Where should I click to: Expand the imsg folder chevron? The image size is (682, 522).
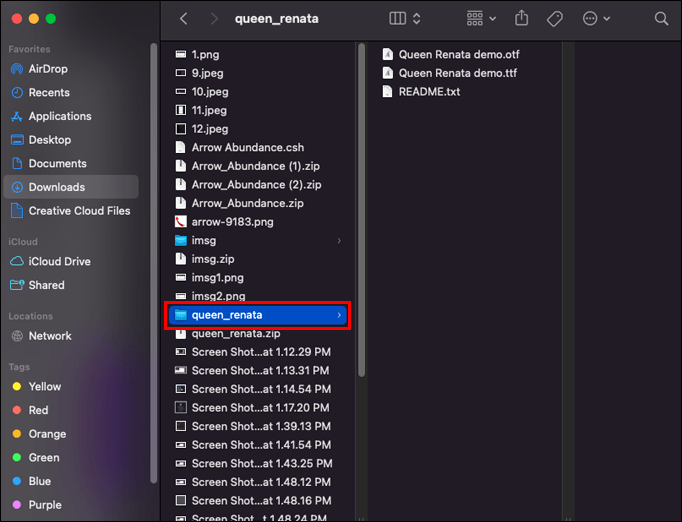tap(339, 241)
